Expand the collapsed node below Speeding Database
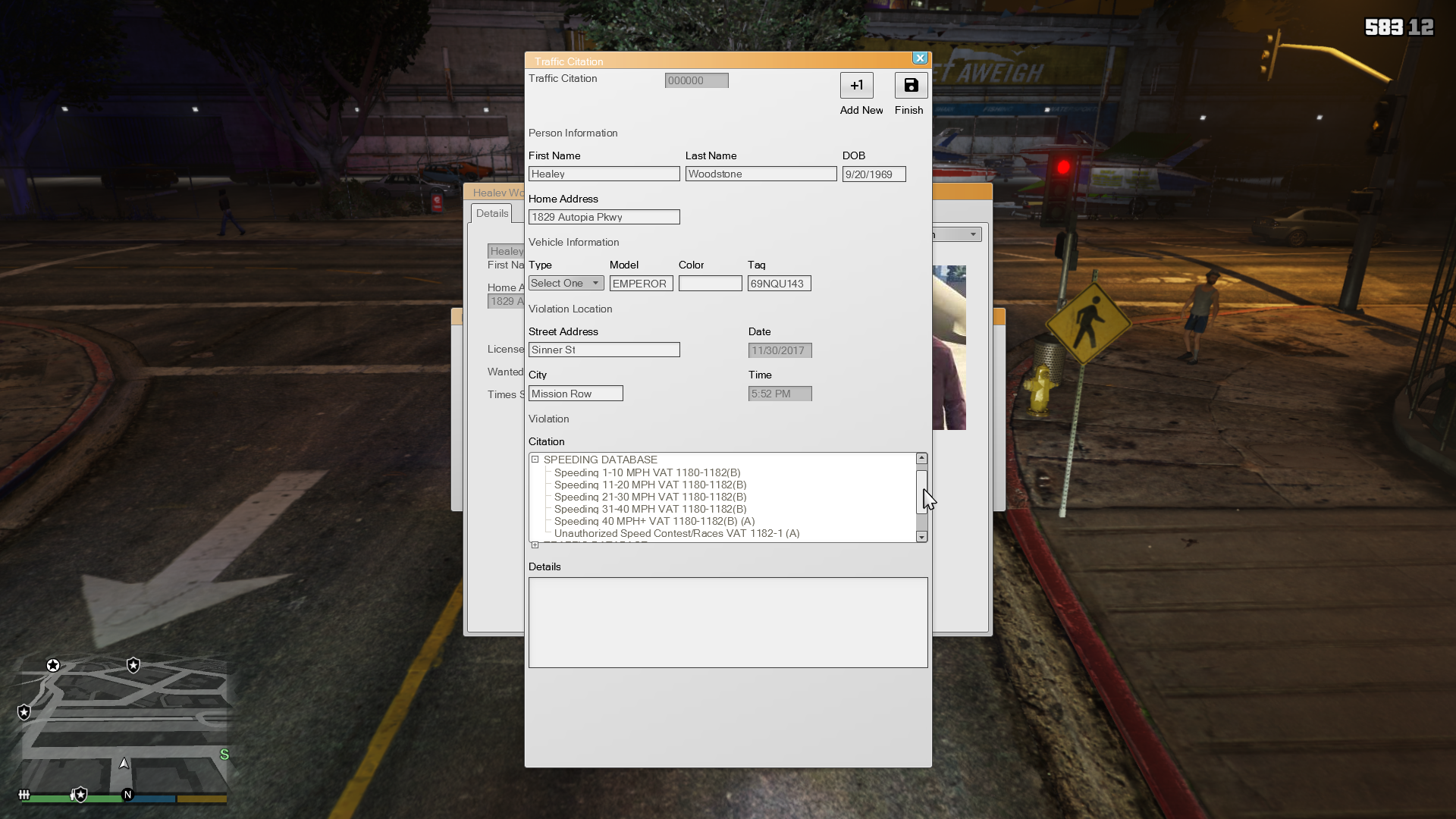 coord(535,544)
